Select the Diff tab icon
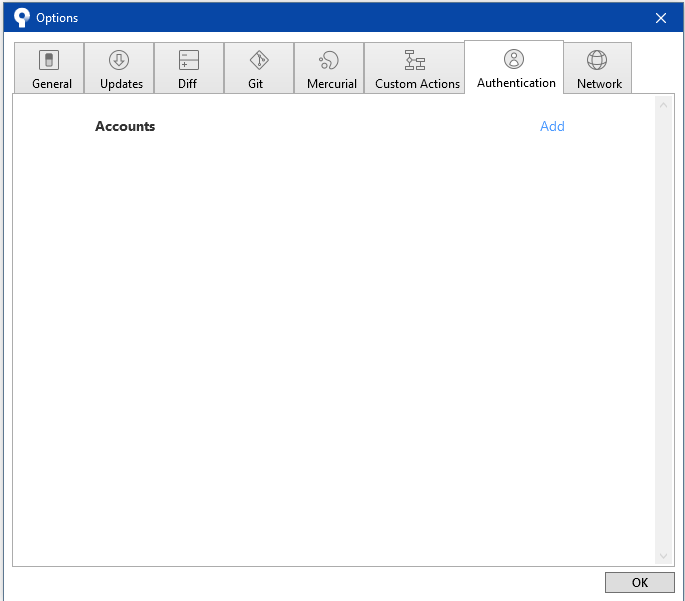The image size is (685, 601). [189, 60]
